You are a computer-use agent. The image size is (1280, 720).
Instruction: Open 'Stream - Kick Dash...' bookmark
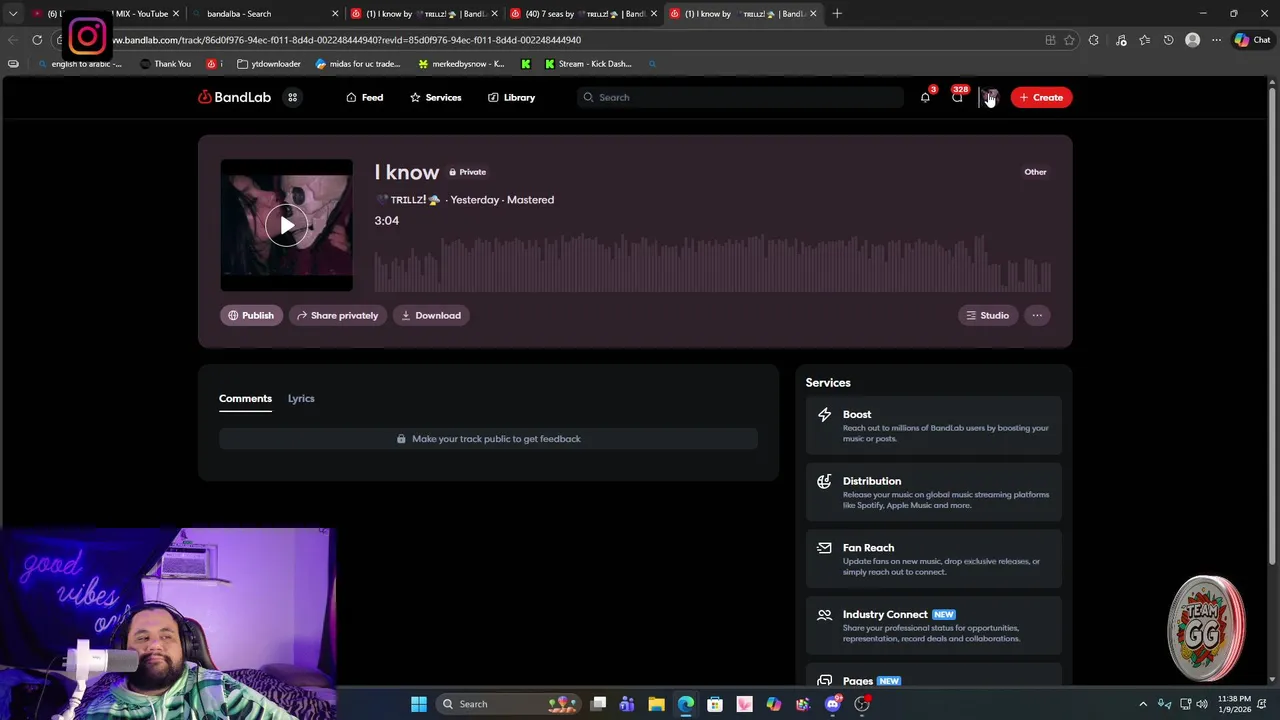(588, 64)
